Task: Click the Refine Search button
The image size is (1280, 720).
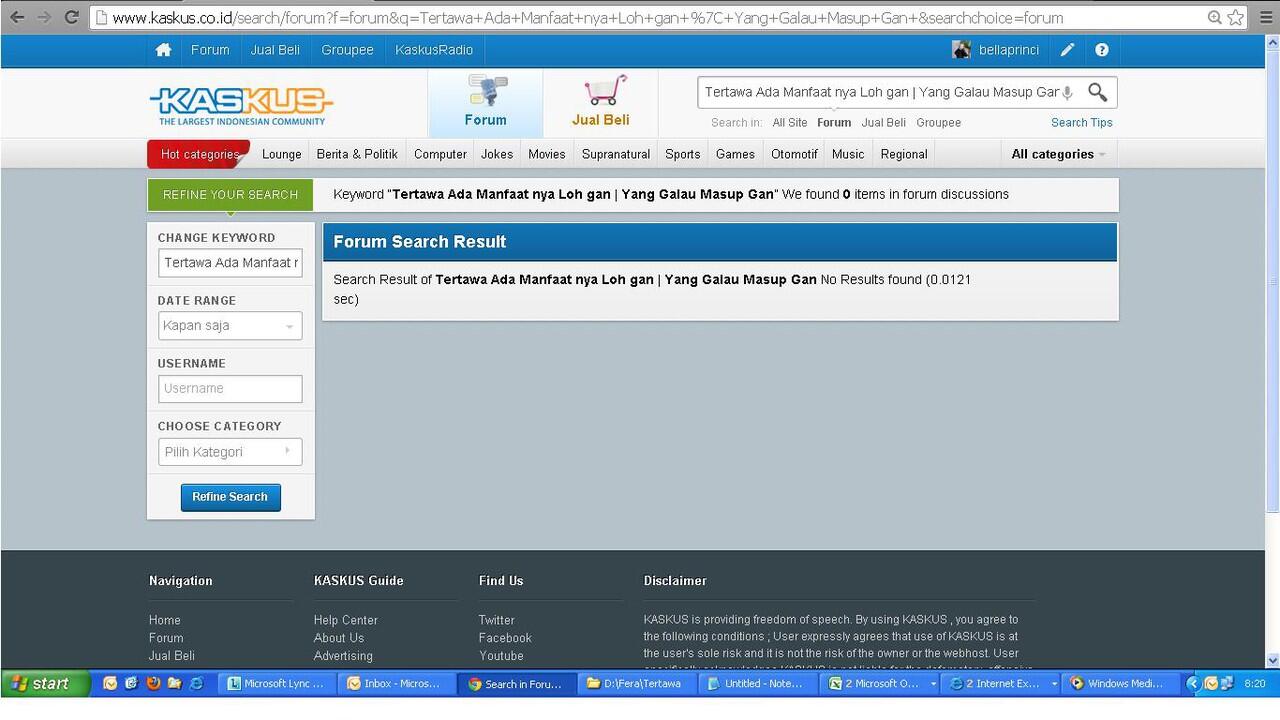Action: [x=230, y=497]
